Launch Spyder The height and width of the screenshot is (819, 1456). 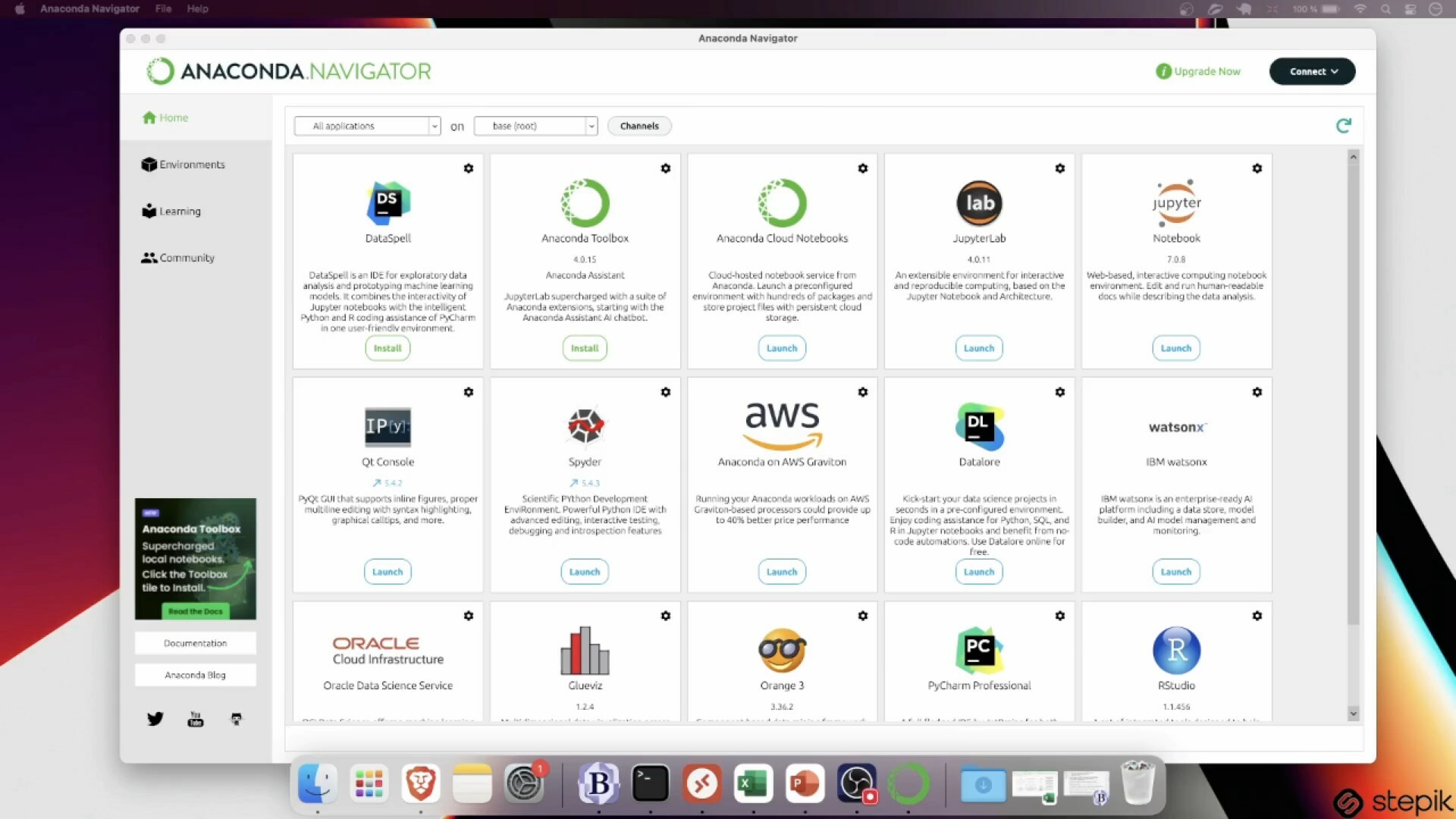(585, 572)
